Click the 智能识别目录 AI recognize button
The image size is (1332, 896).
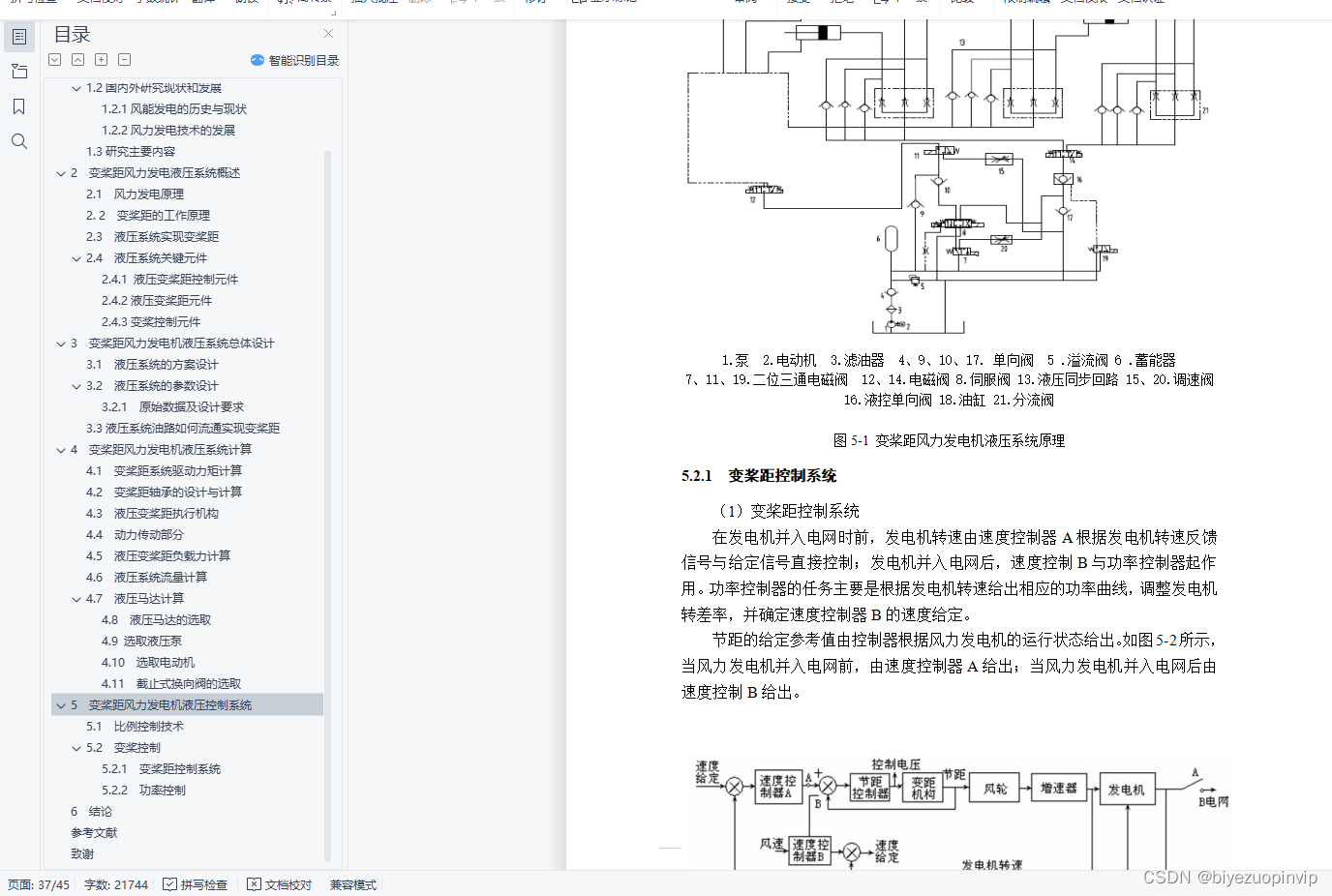coord(294,59)
